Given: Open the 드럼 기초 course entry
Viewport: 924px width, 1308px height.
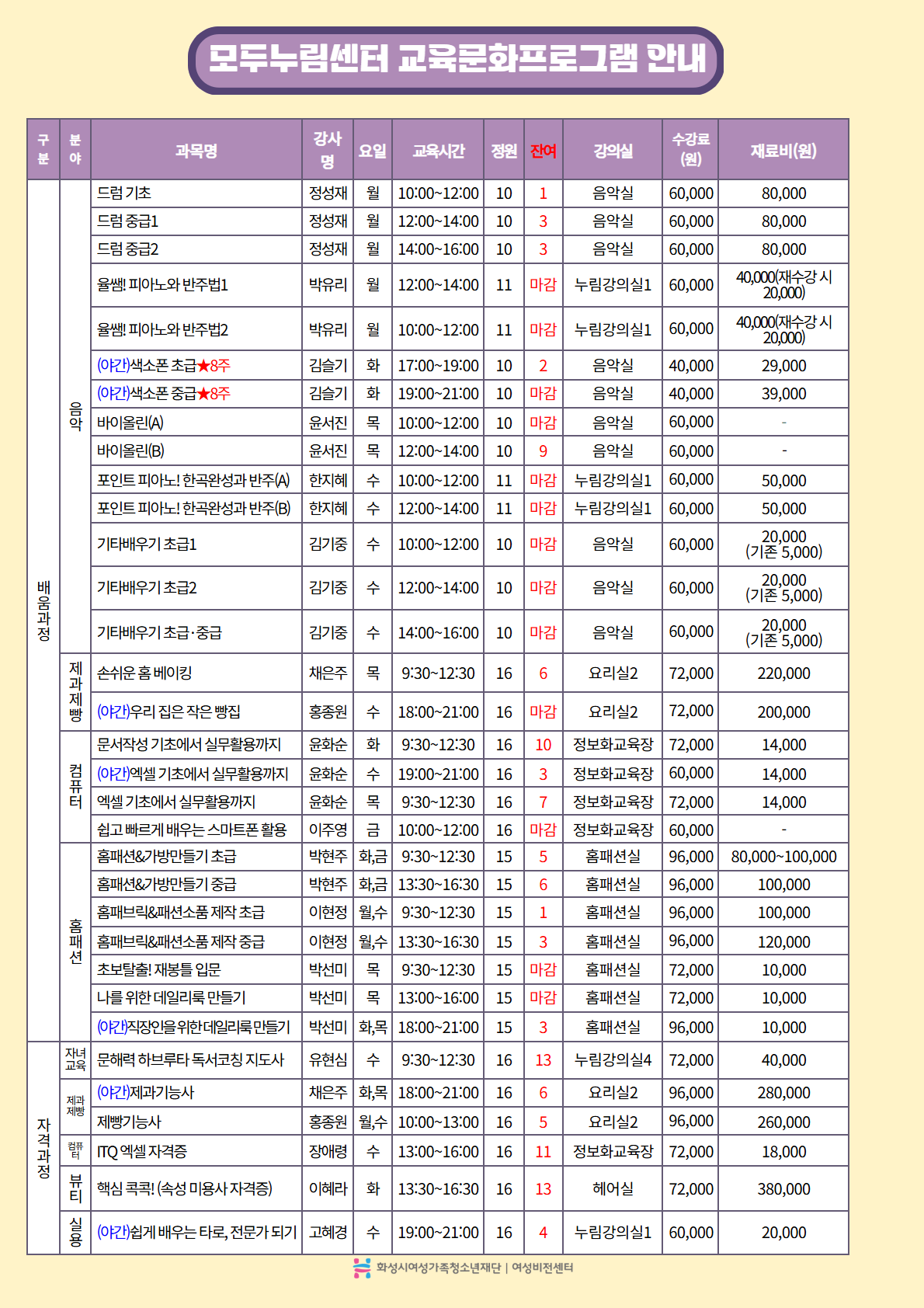Looking at the screenshot, I should [124, 193].
